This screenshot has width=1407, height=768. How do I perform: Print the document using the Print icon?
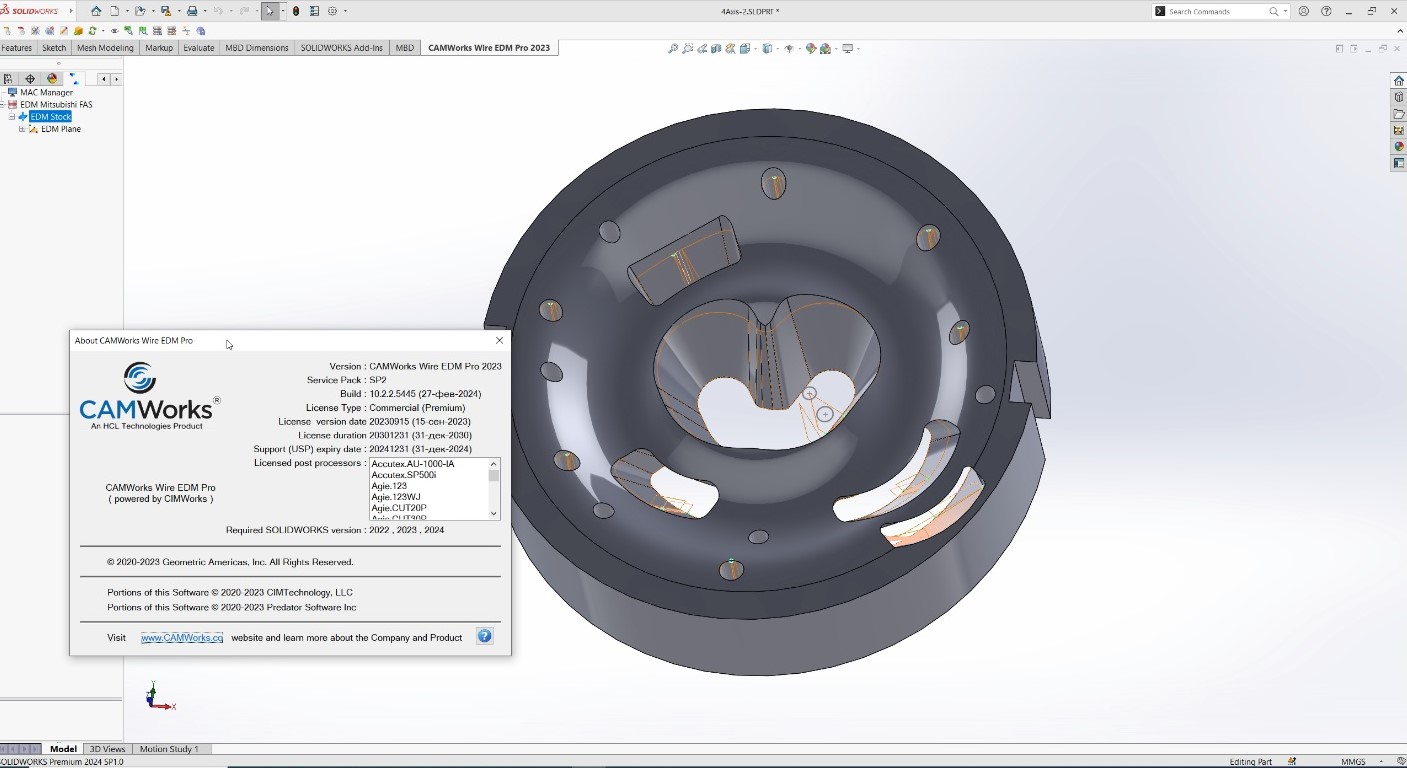click(192, 11)
